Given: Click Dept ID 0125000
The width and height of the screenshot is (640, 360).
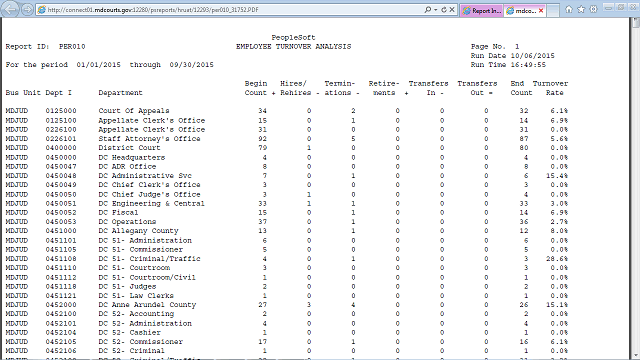Looking at the screenshot, I should [x=61, y=111].
